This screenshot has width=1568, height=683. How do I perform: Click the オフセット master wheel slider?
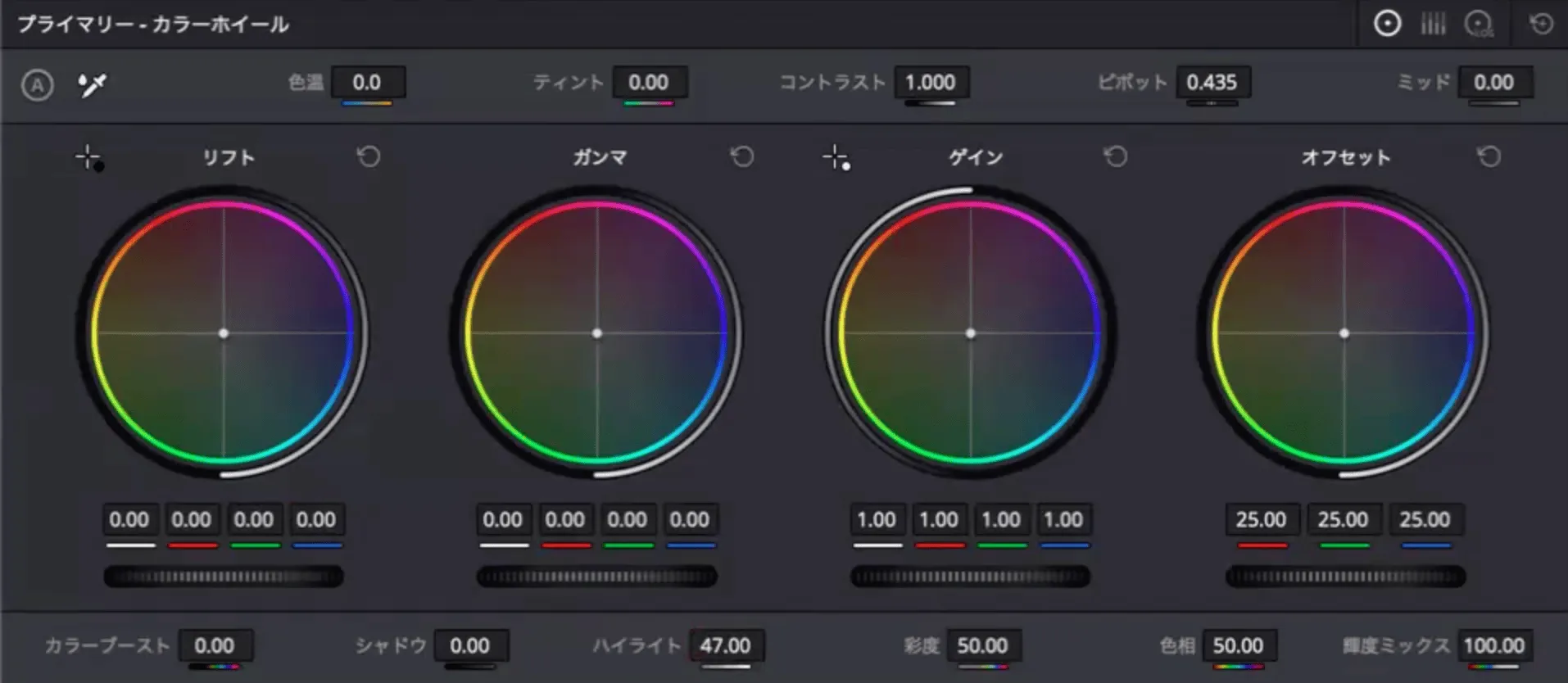pos(1345,577)
